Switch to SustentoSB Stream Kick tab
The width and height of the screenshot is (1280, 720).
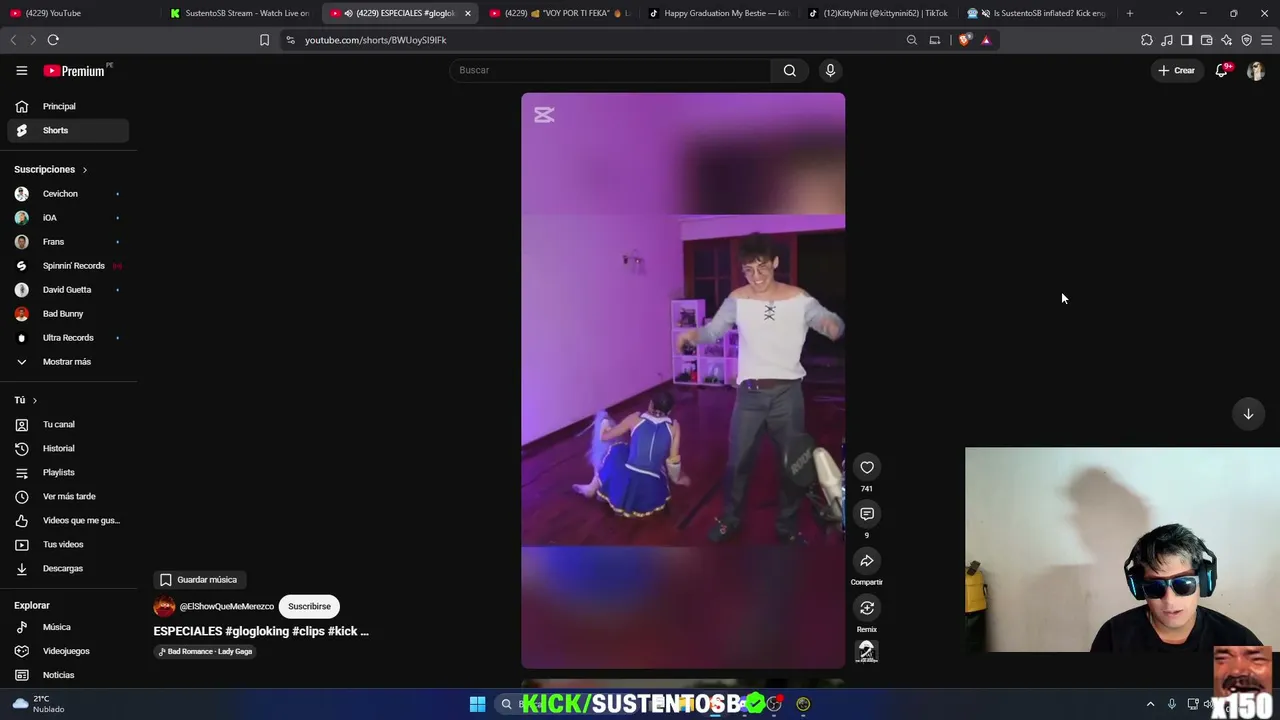click(241, 13)
